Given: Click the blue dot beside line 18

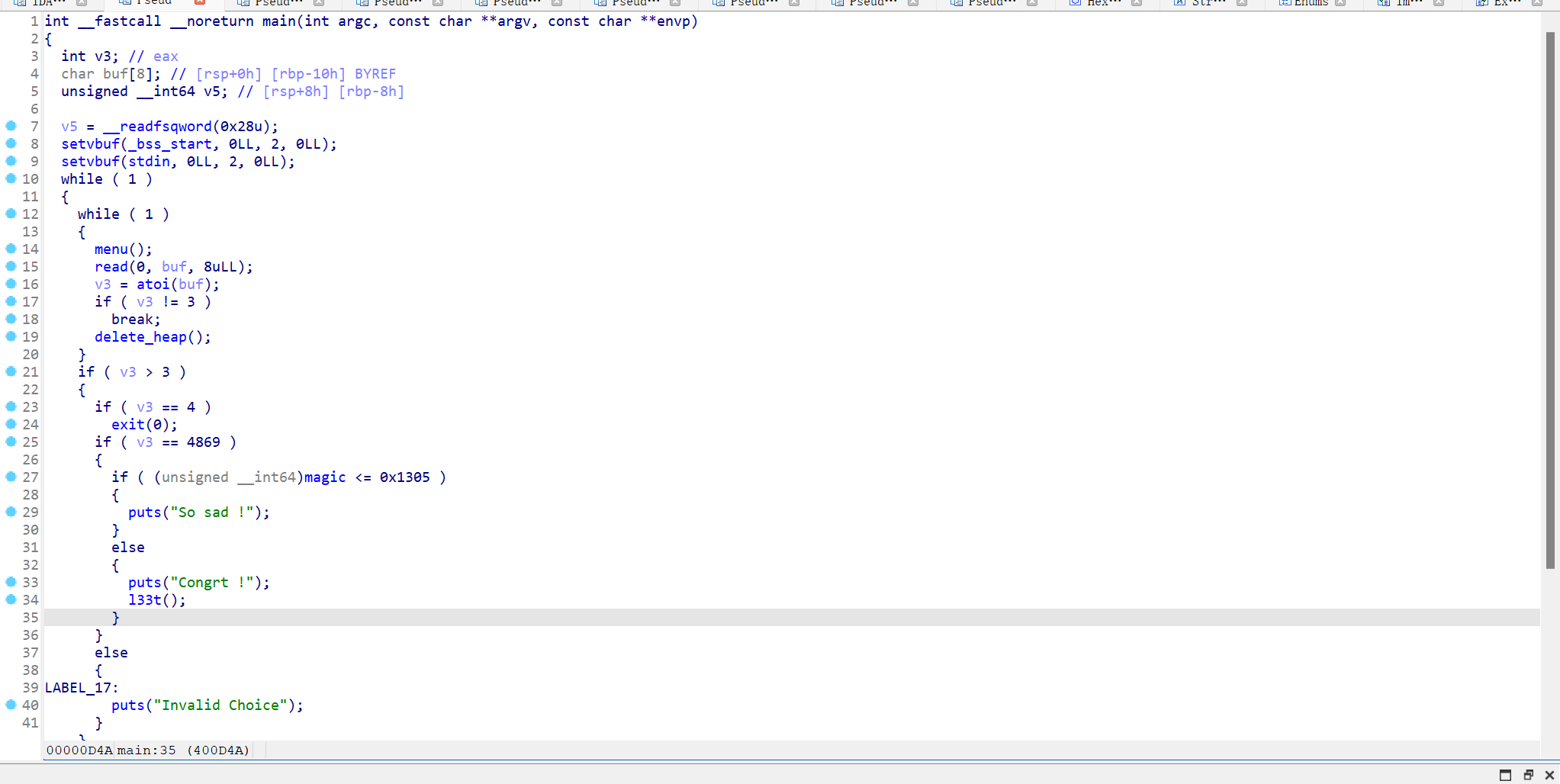Looking at the screenshot, I should (11, 319).
